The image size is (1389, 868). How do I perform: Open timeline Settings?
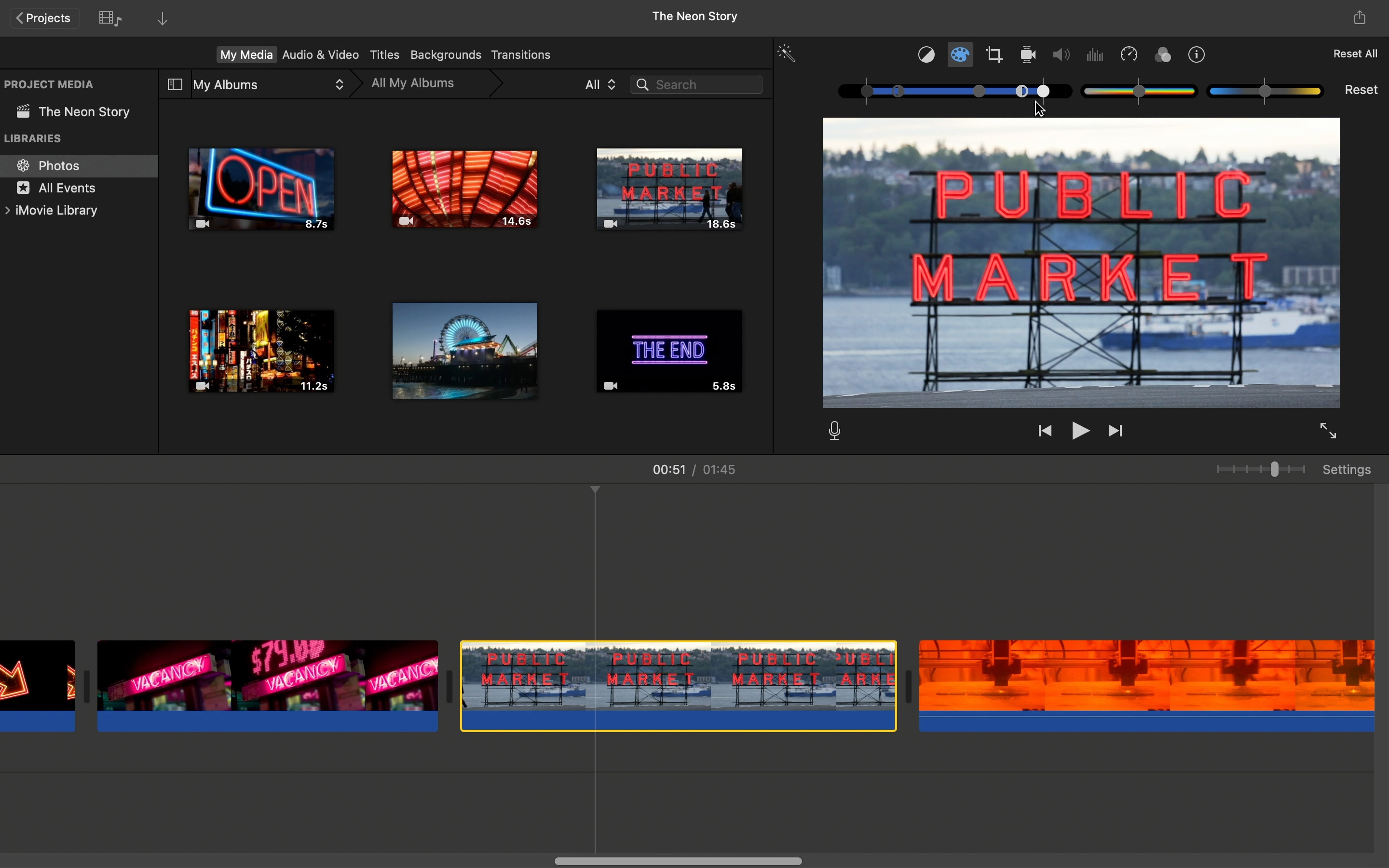[x=1347, y=470]
